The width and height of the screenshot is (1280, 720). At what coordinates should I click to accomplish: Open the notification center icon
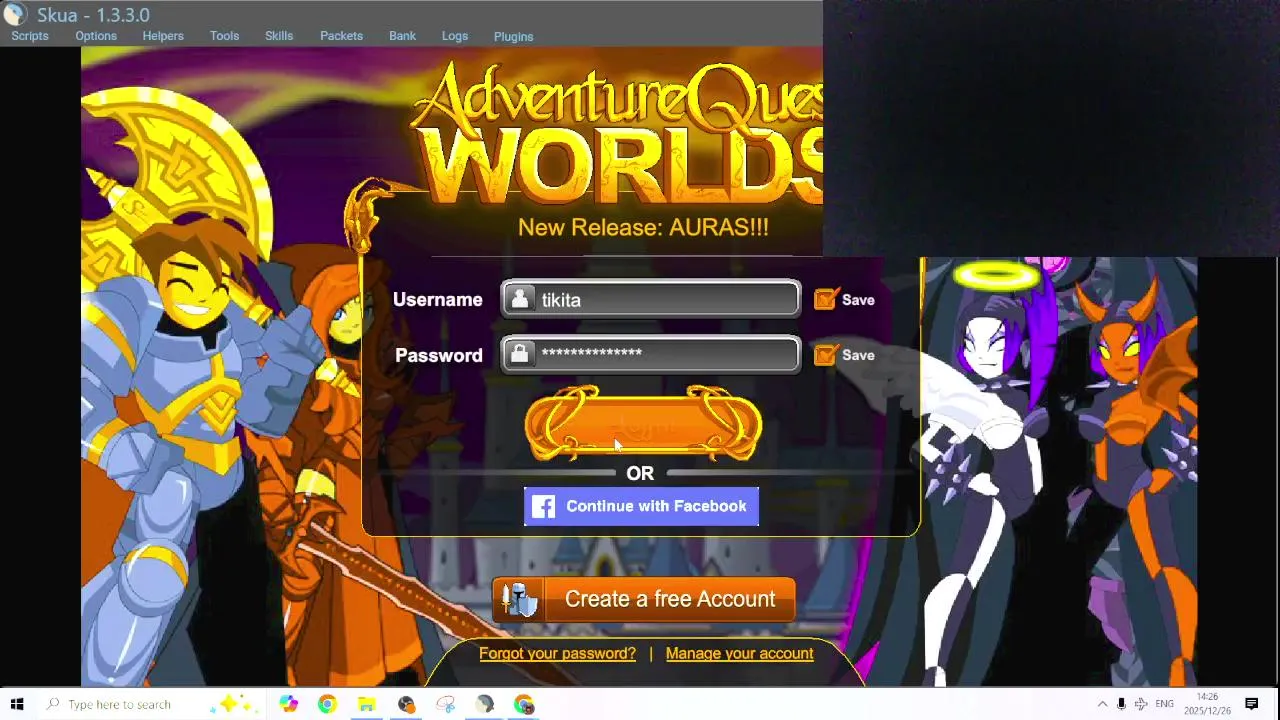(1252, 704)
